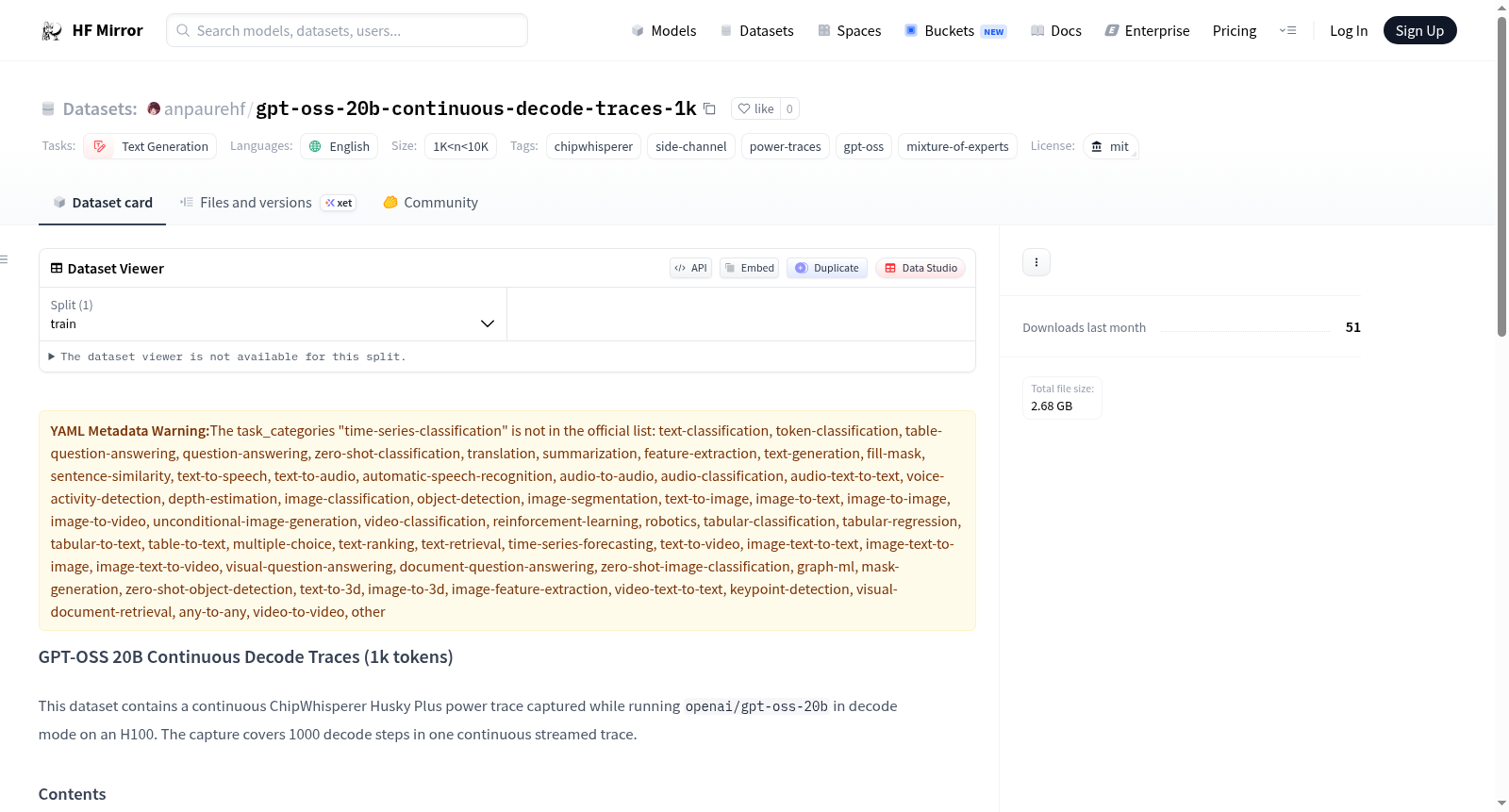1509x812 pixels.
Task: Expand the additional navigation menu icon
Action: coord(1287,31)
